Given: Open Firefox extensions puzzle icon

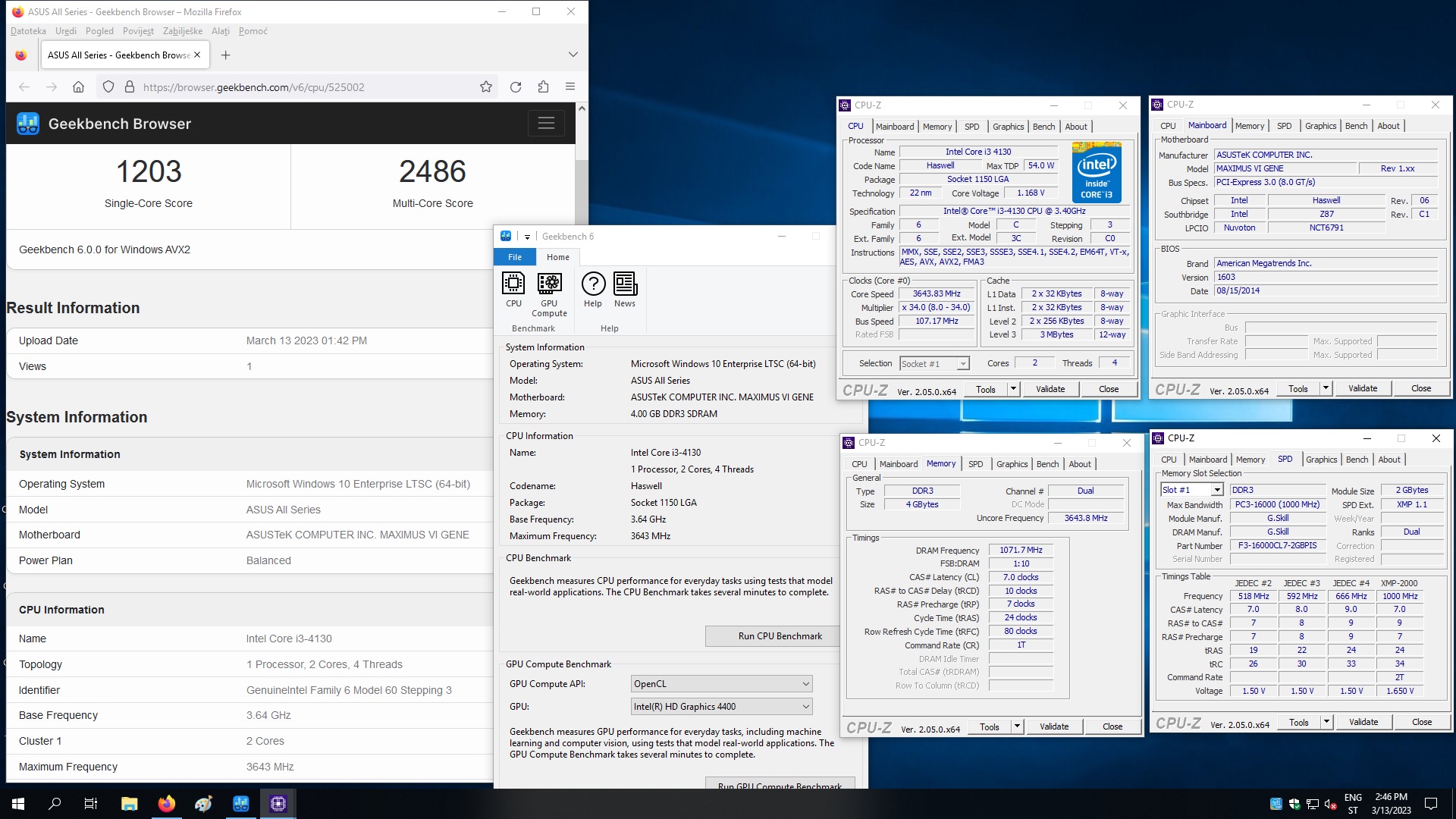Looking at the screenshot, I should 543,87.
